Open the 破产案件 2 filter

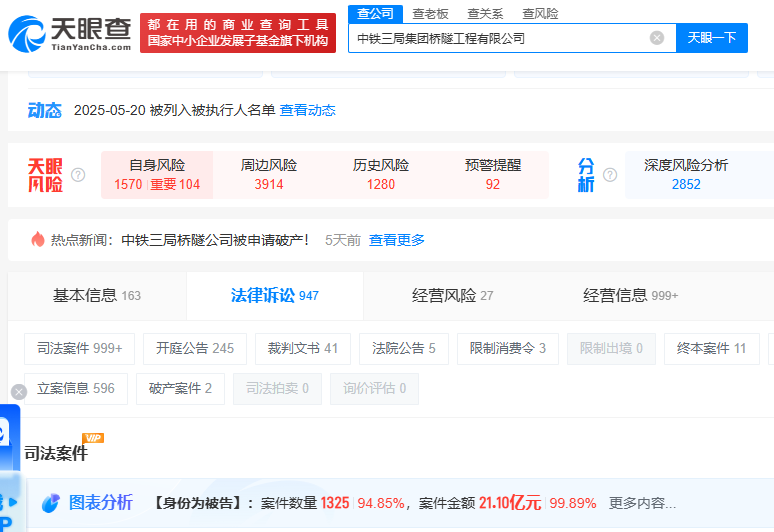[x=180, y=389]
